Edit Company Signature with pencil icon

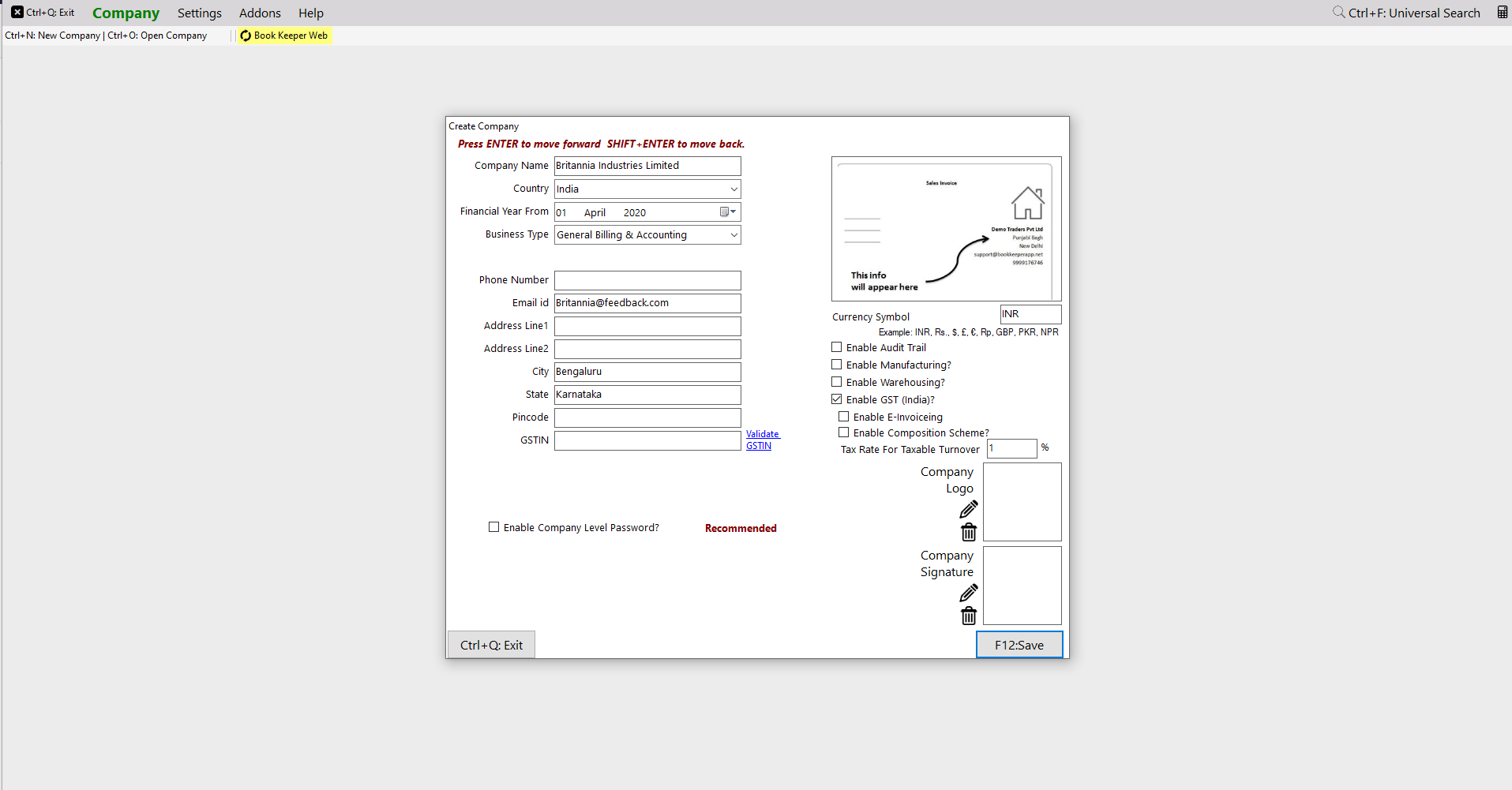pos(969,593)
